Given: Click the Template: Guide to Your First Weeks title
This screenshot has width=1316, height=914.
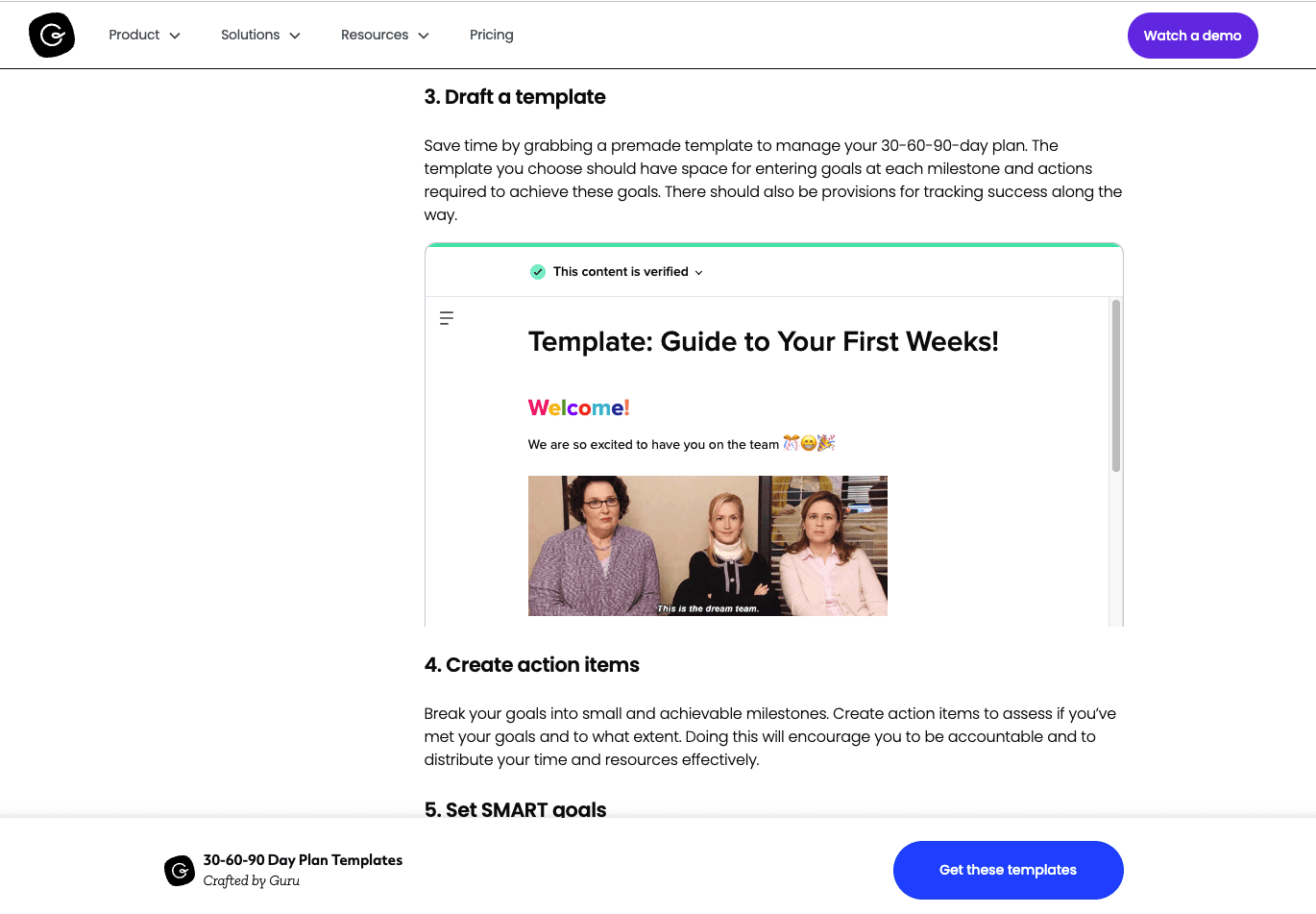Looking at the screenshot, I should point(763,342).
